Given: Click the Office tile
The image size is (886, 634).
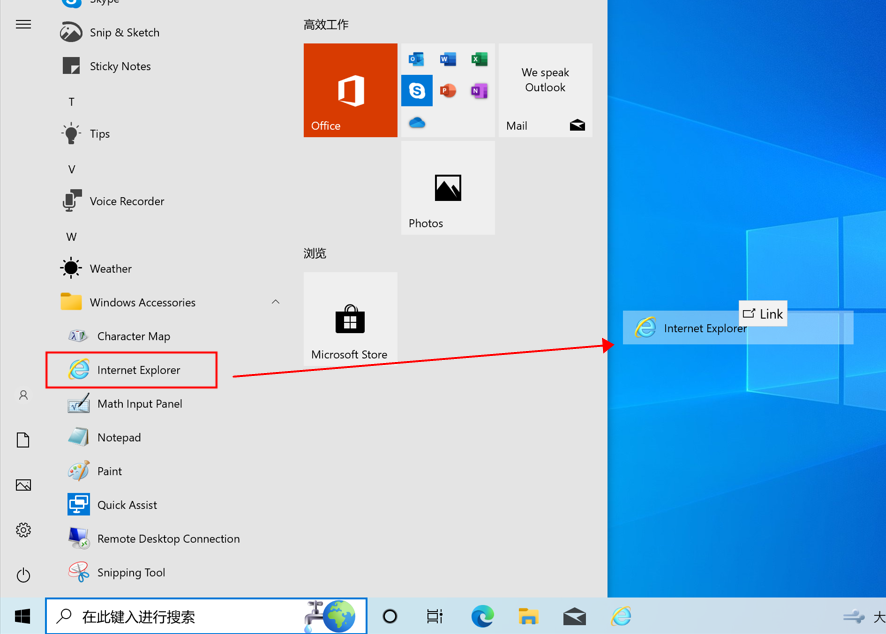Looking at the screenshot, I should 350,90.
